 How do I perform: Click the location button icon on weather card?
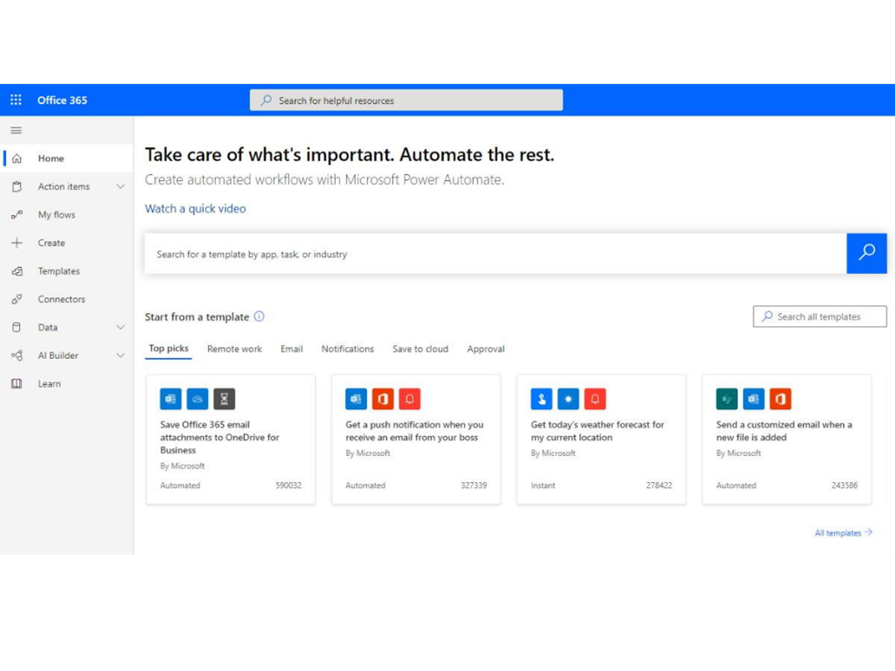[541, 399]
